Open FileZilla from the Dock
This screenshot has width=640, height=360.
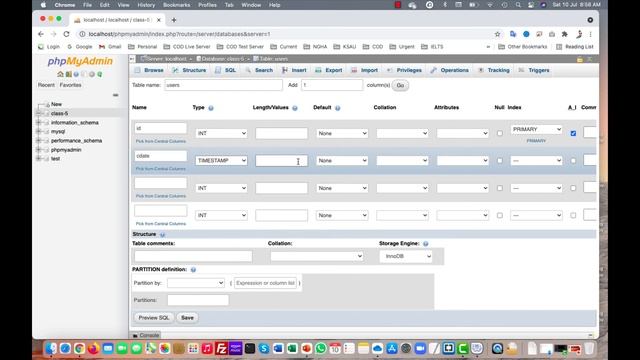221,349
